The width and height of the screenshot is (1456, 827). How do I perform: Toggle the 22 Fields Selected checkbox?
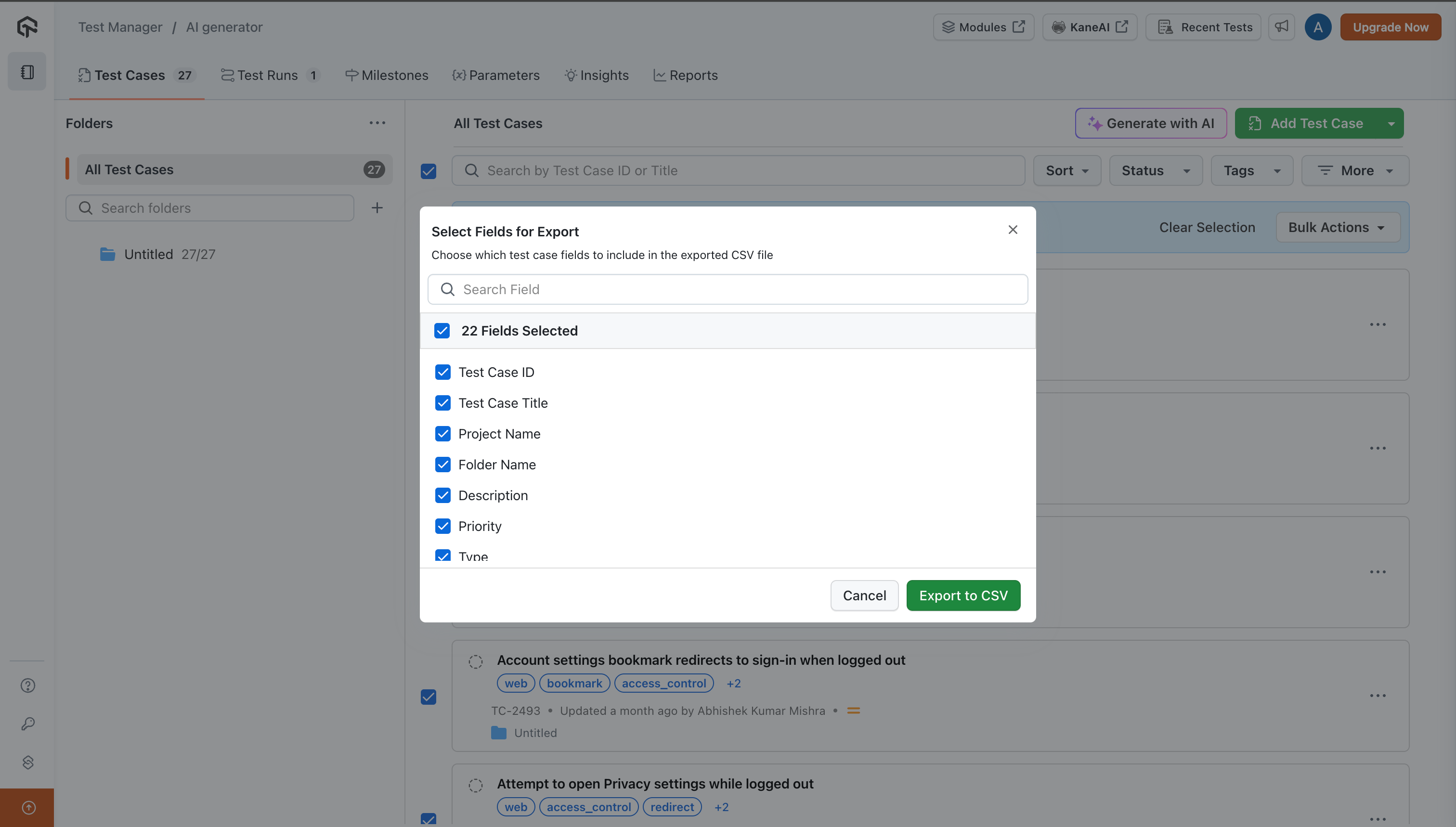coord(442,331)
